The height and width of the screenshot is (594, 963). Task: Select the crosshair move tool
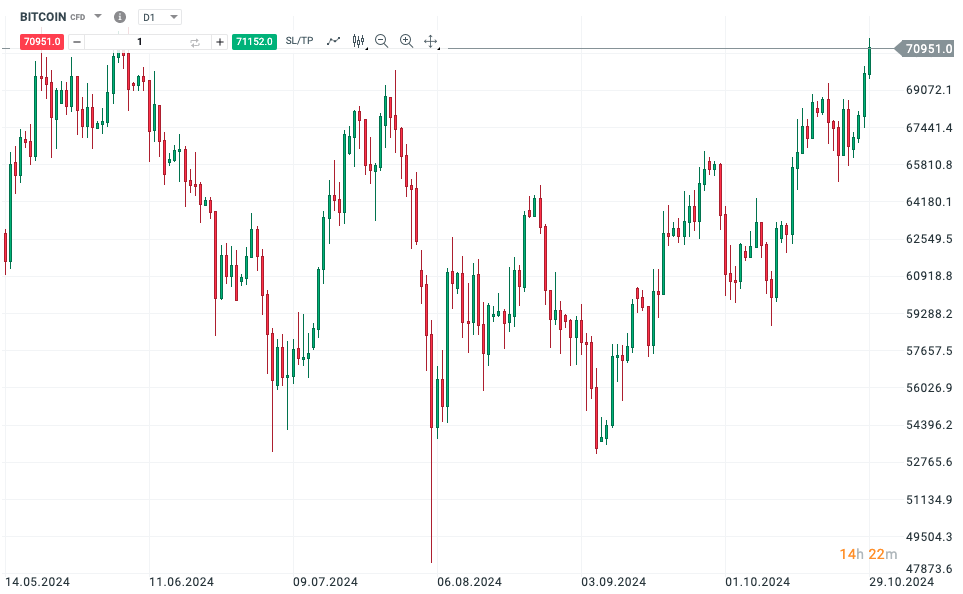click(x=431, y=41)
